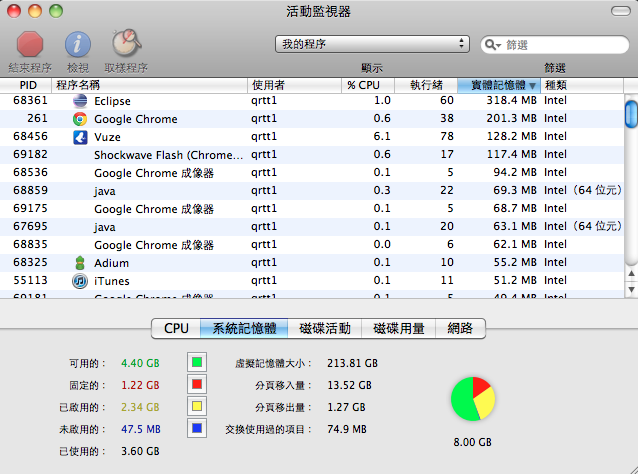The image size is (638, 474).
Task: Click the 213.81 GB virtual memory size value
Action: tap(352, 363)
